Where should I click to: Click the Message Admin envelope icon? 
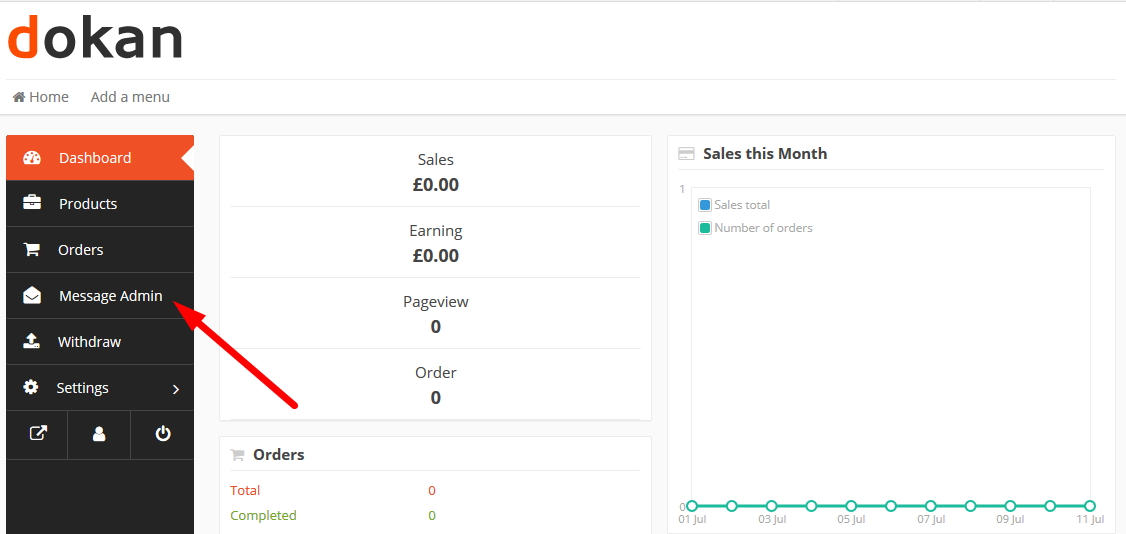pyautogui.click(x=32, y=296)
